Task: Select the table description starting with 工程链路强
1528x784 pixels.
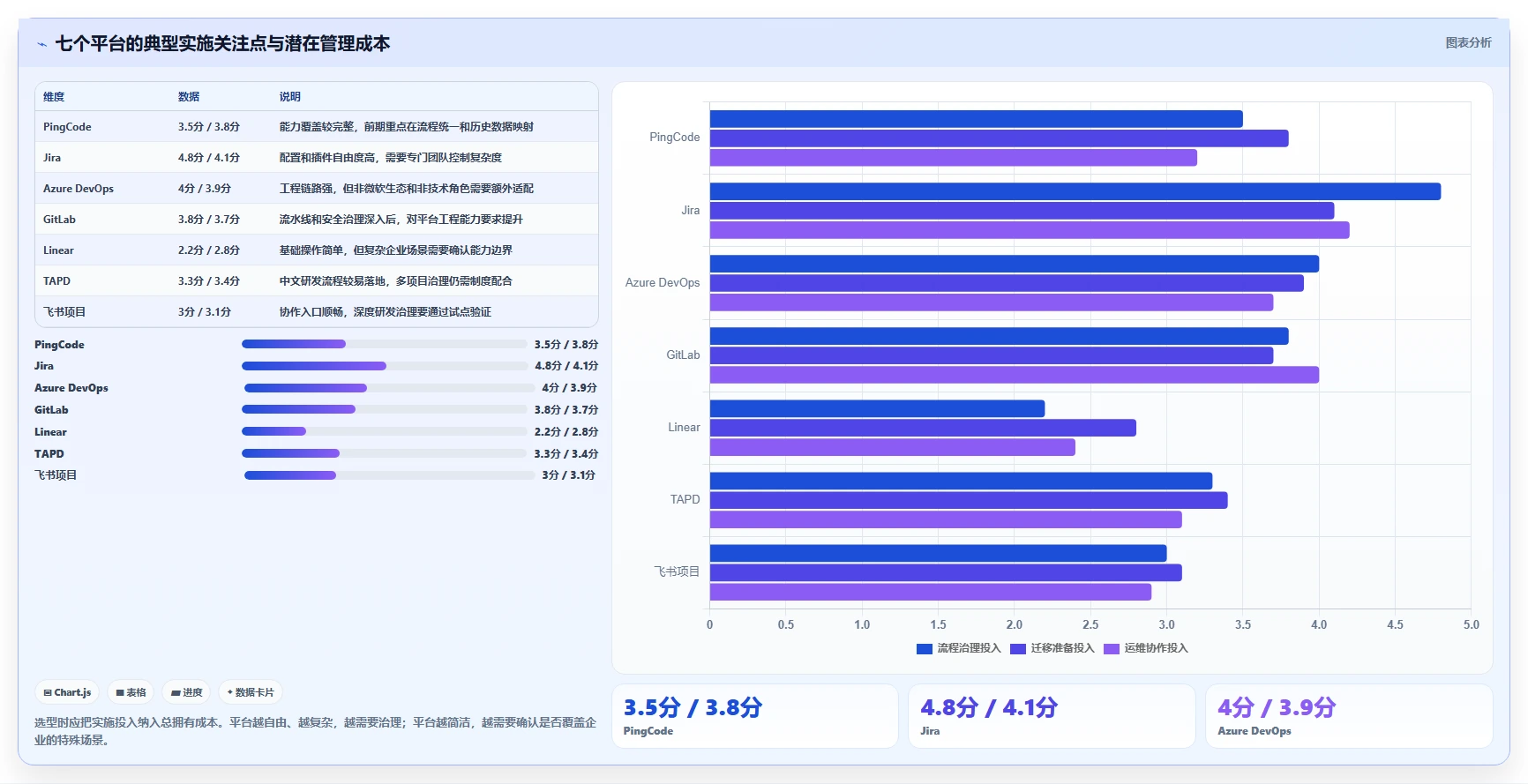Action: coord(407,189)
